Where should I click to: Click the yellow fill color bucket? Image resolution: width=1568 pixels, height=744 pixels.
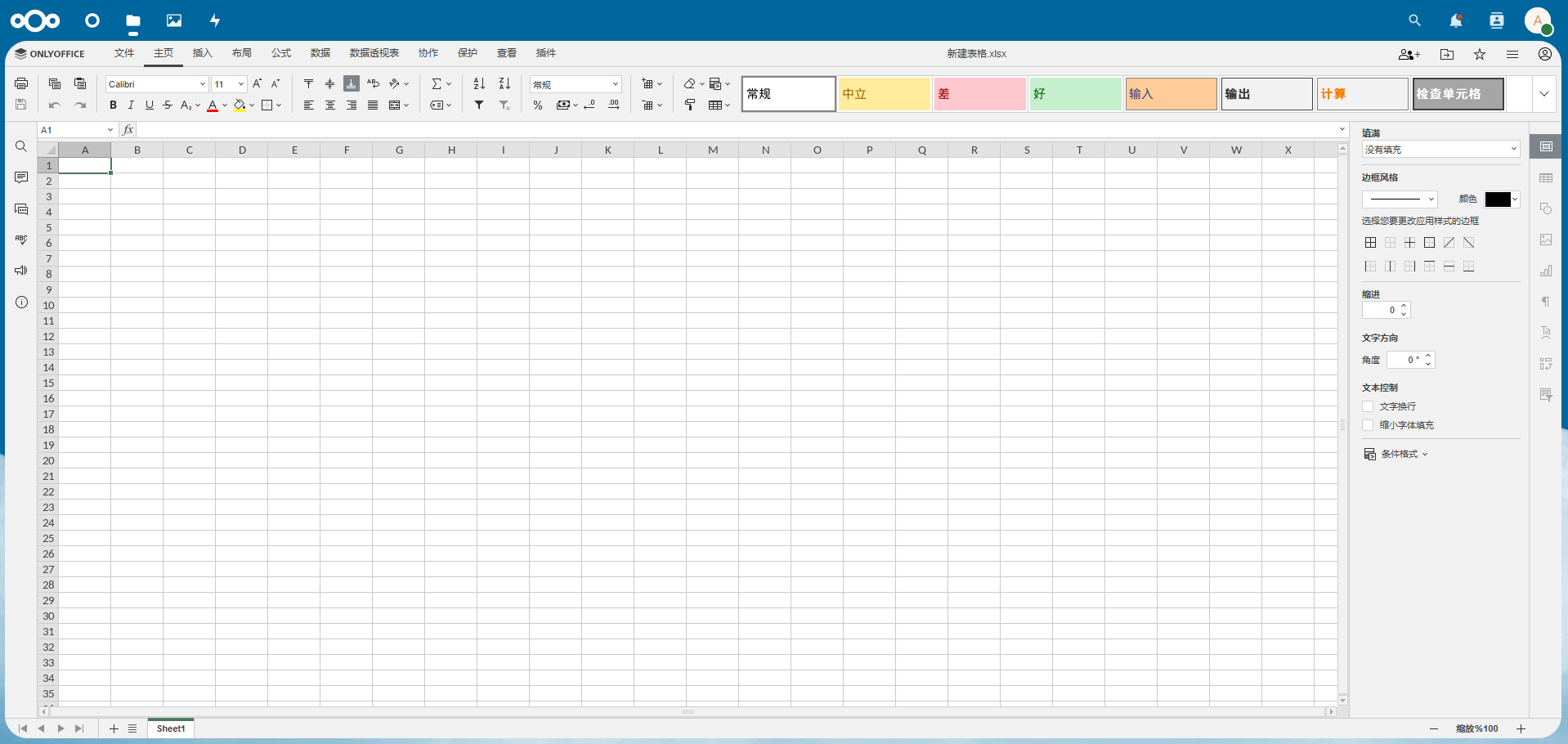click(240, 105)
